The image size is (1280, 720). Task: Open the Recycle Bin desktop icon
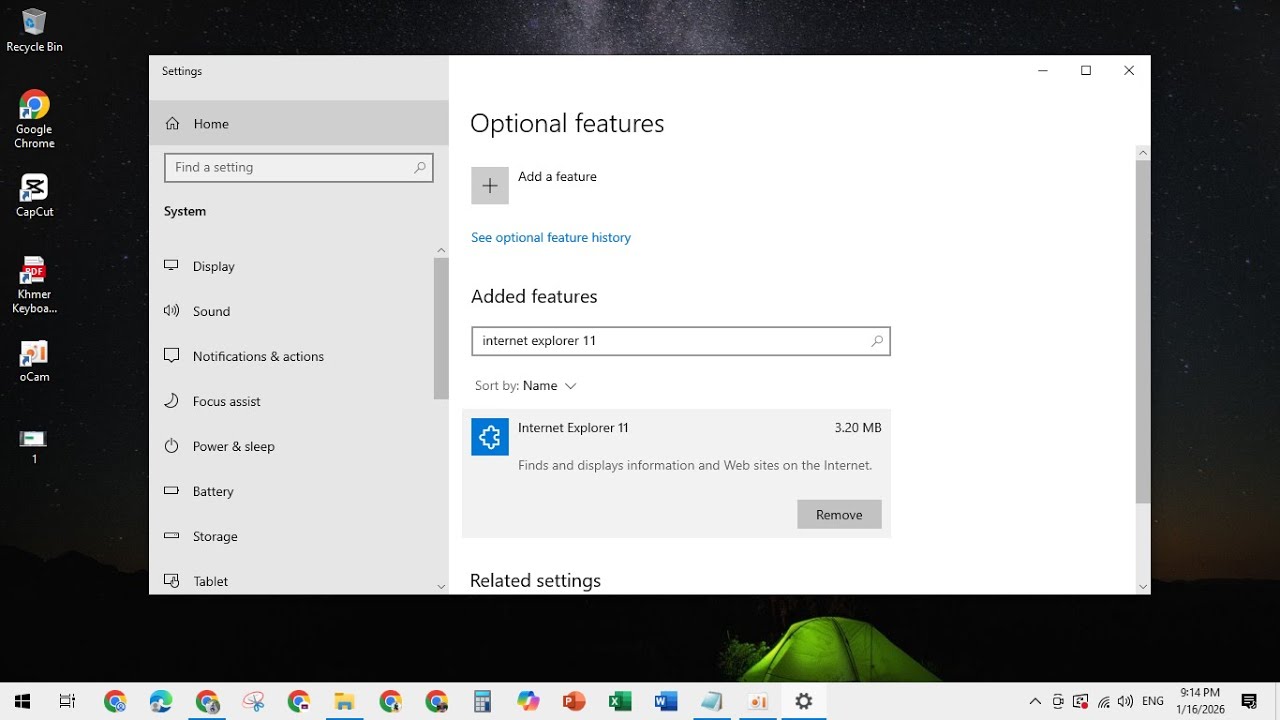click(34, 30)
